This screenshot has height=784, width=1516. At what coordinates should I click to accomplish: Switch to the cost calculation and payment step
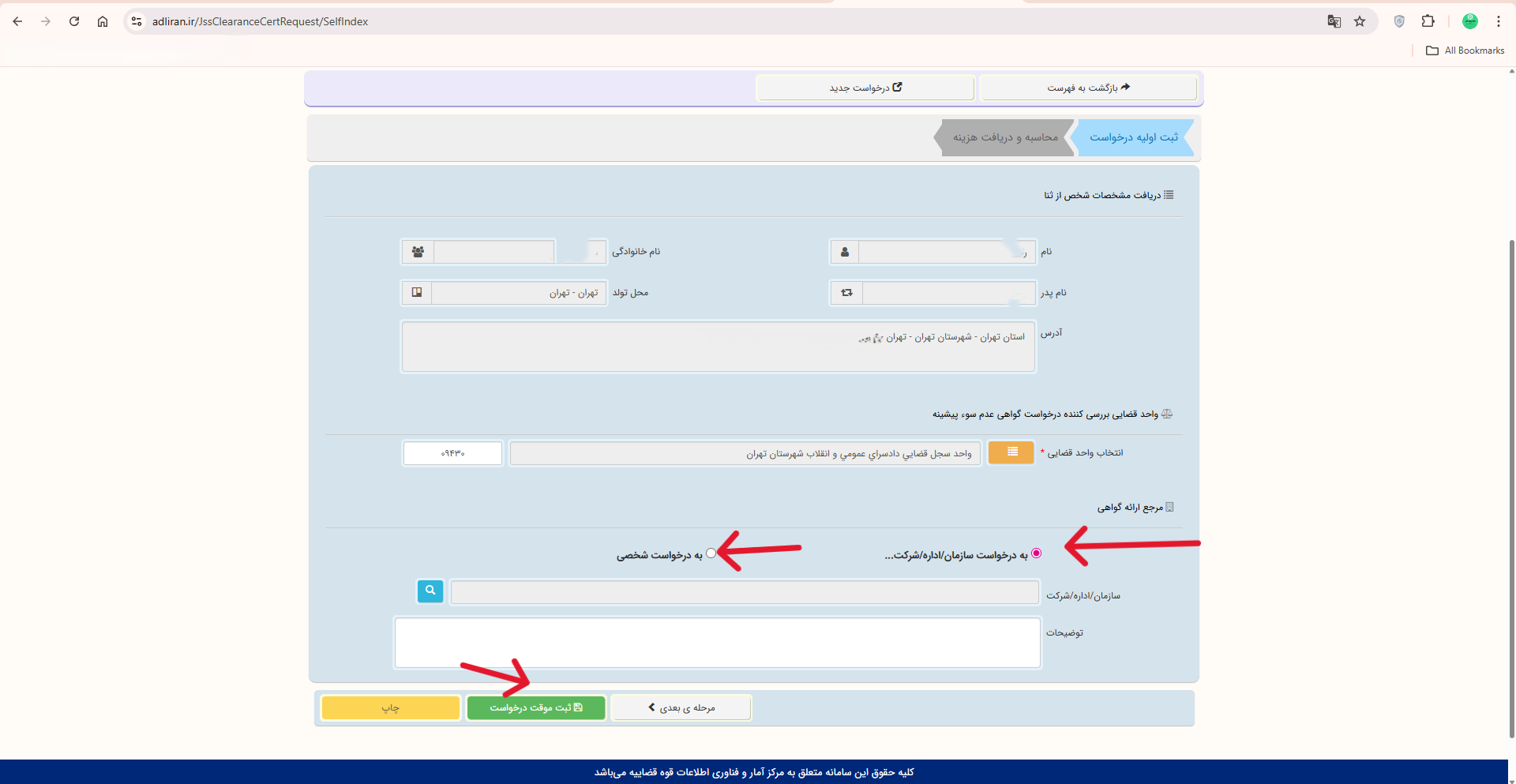pyautogui.click(x=1004, y=137)
